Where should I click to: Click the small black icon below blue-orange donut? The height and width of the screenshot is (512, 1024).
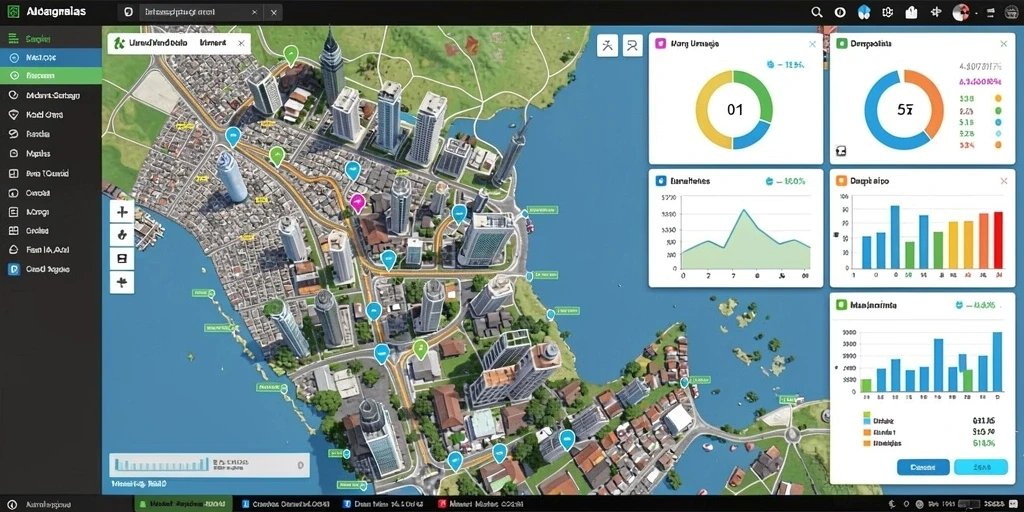[x=841, y=152]
